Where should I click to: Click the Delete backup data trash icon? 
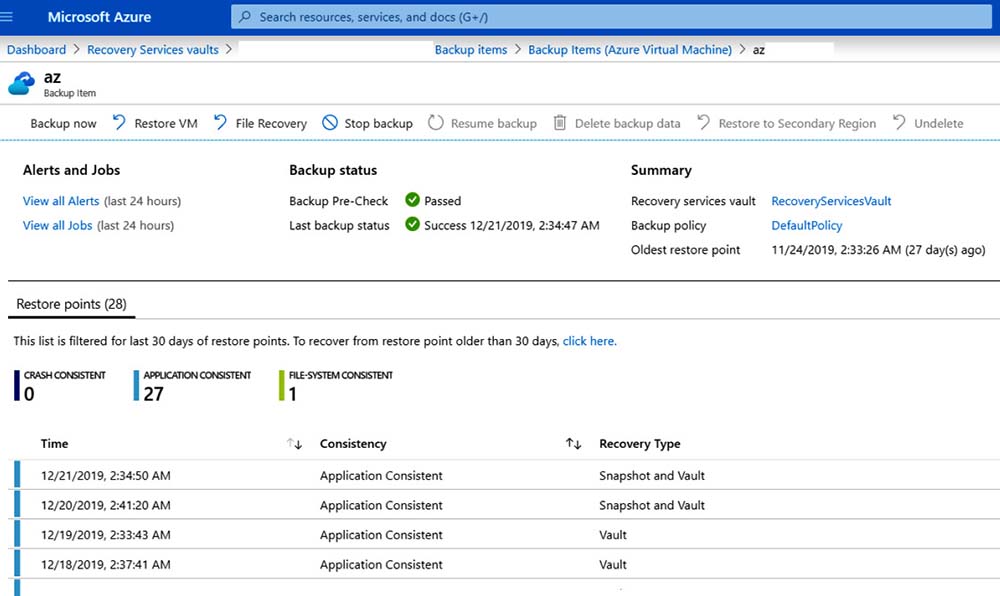tap(560, 123)
